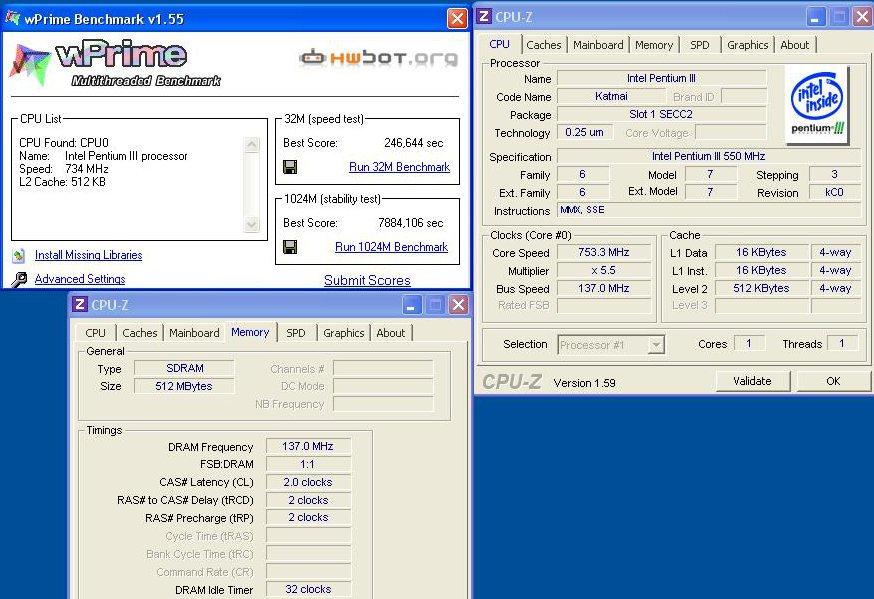
Task: Click the DRAM Idle Timer value 32 clocks
Action: pos(308,589)
